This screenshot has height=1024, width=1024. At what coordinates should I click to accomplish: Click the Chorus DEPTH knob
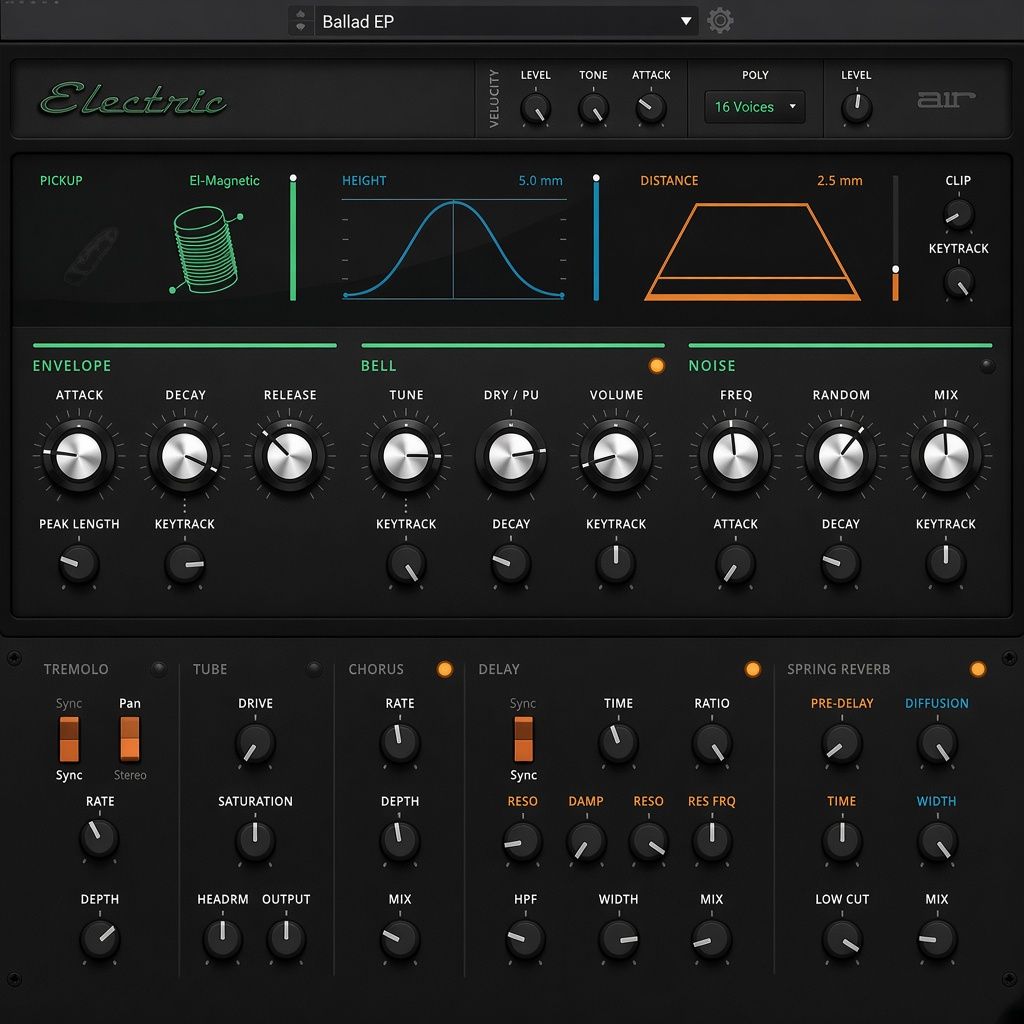point(400,841)
